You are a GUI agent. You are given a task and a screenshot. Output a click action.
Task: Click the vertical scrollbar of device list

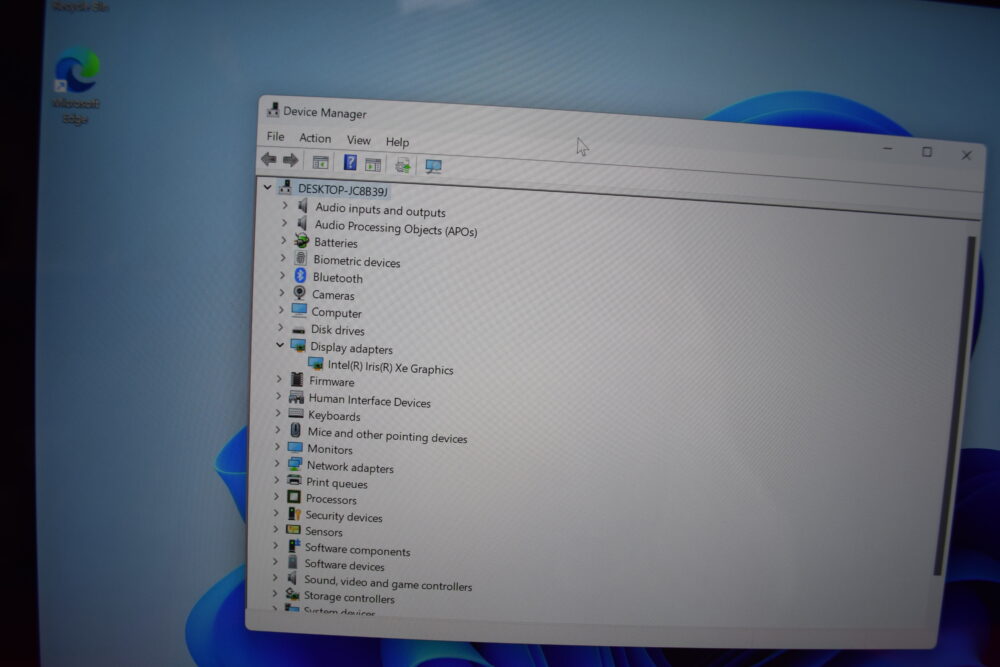tap(955, 406)
